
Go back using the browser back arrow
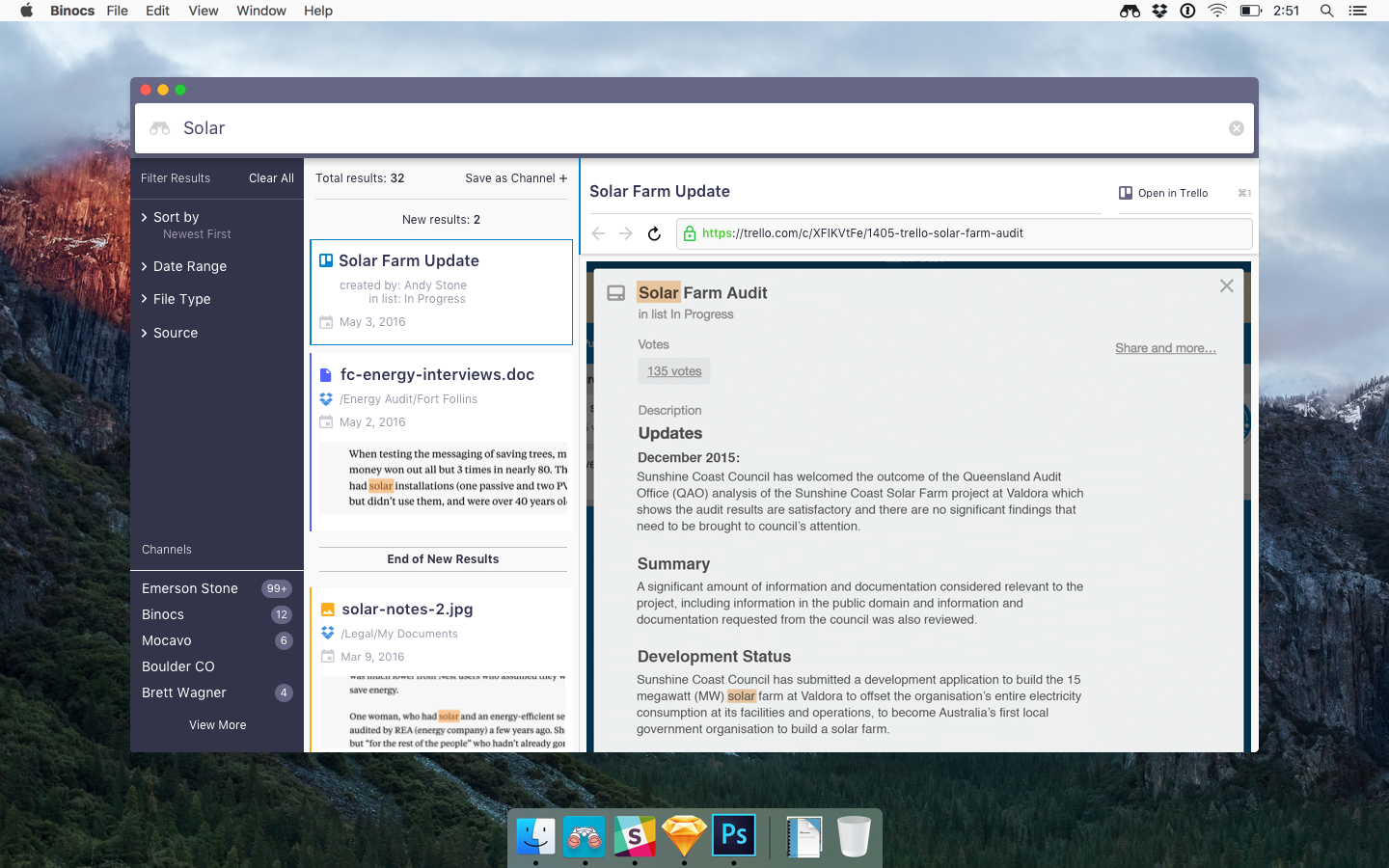click(x=598, y=233)
